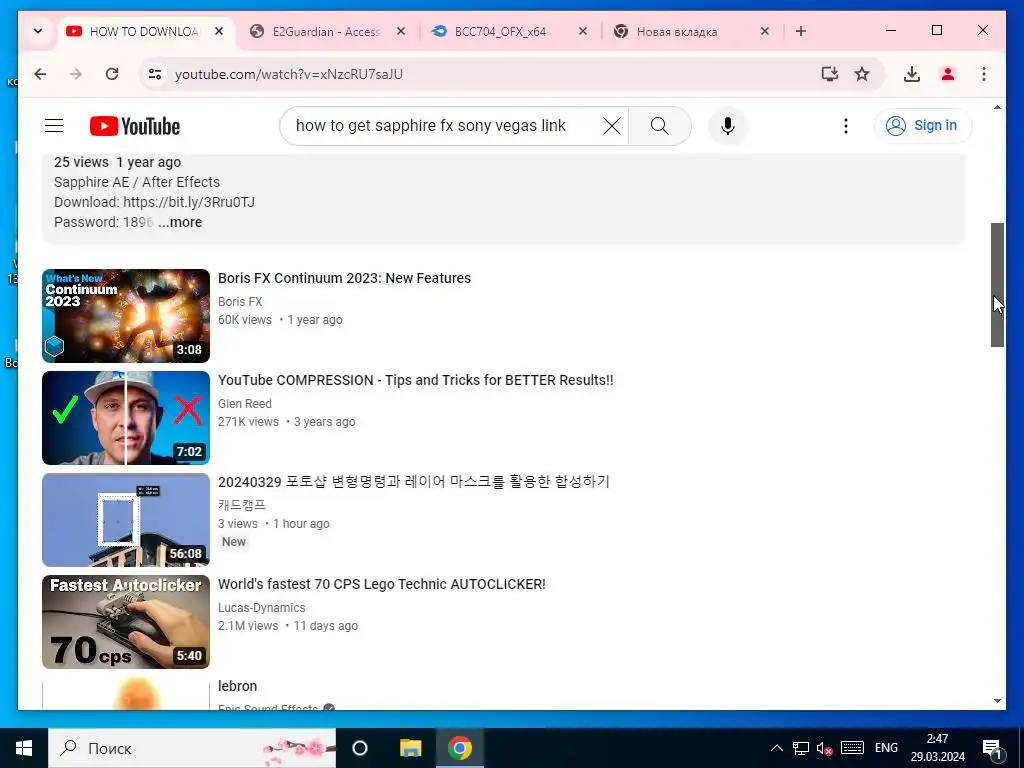Open Boris FX Continuum 2023 thumbnail
Viewport: 1024px width, 768px height.
point(126,316)
